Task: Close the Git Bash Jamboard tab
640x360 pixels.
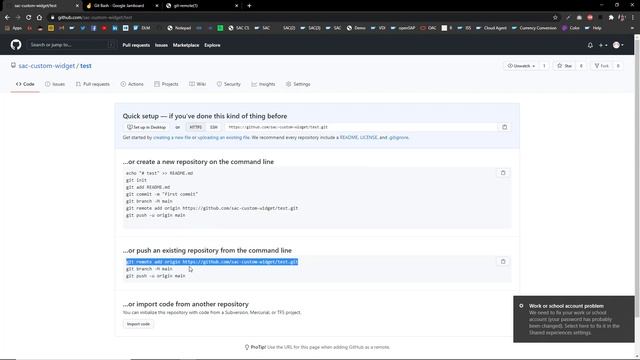Action: pos(157,6)
